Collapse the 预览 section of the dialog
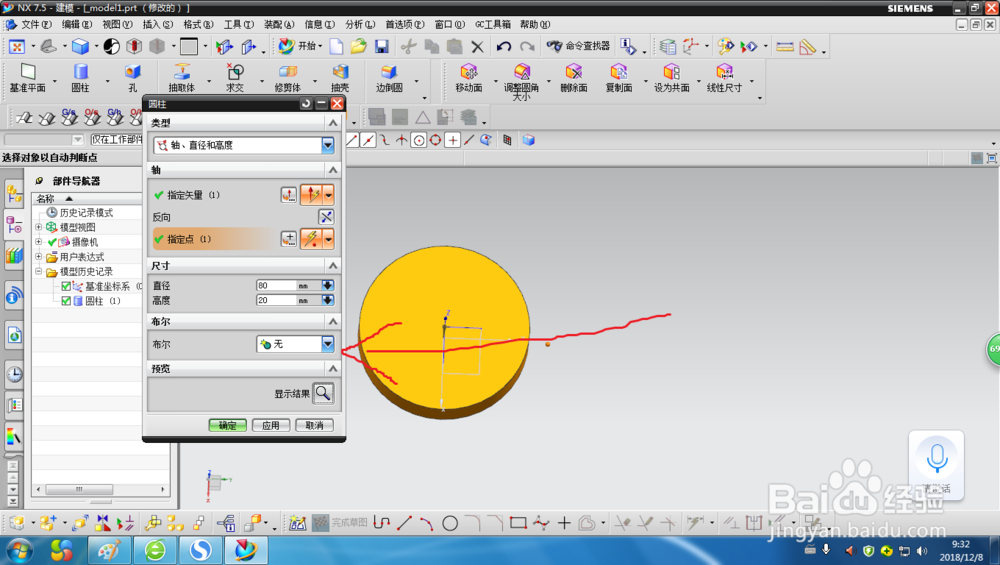The image size is (1000, 565). point(333,369)
